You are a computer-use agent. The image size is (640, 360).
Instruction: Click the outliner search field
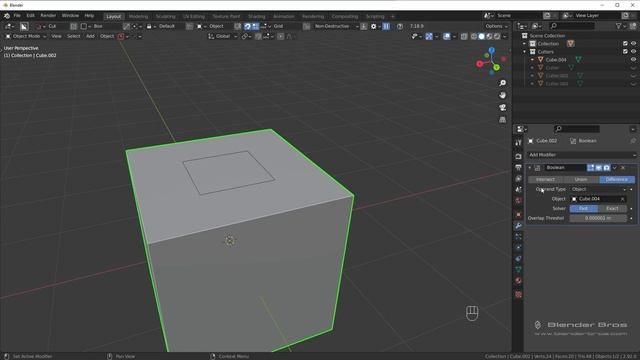(x=571, y=26)
